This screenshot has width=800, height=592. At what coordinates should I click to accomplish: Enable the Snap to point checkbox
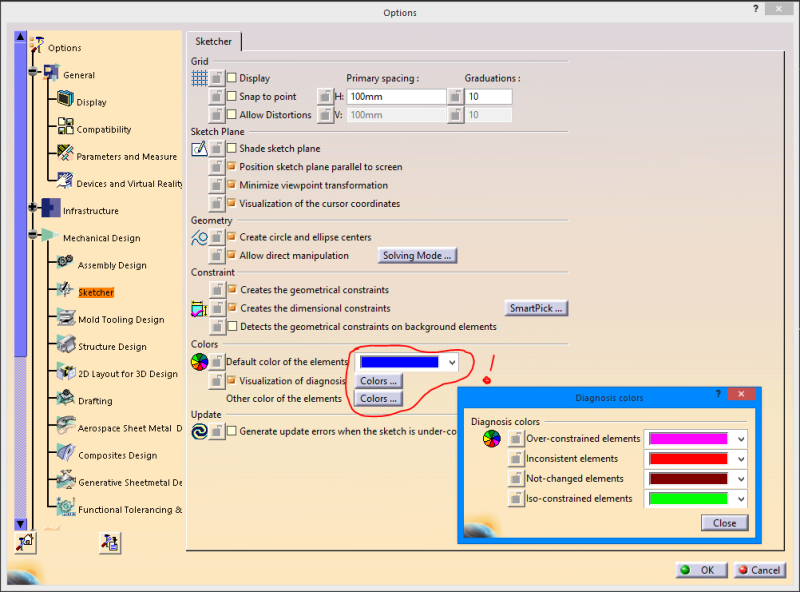232,96
